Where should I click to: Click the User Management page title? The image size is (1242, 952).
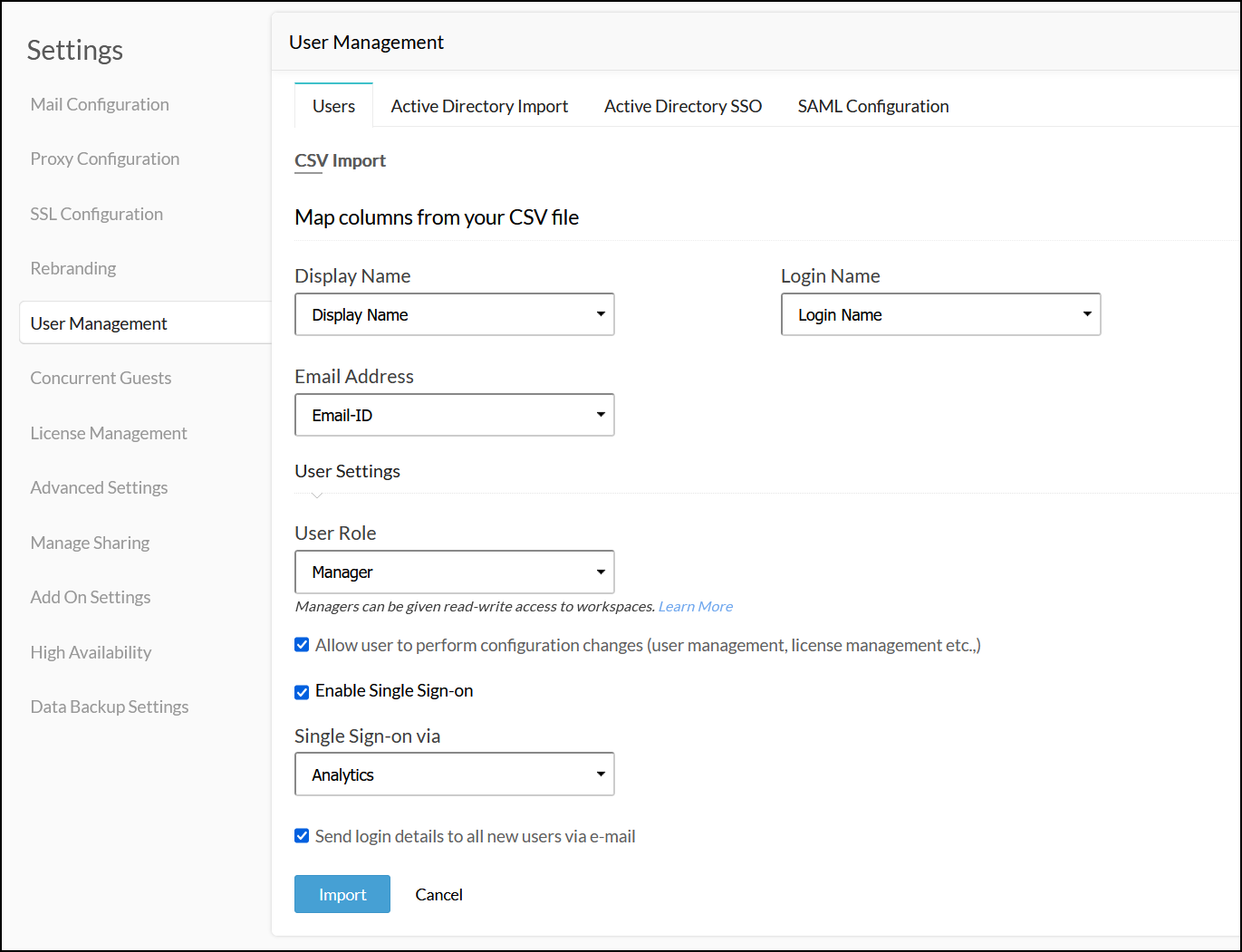point(366,43)
